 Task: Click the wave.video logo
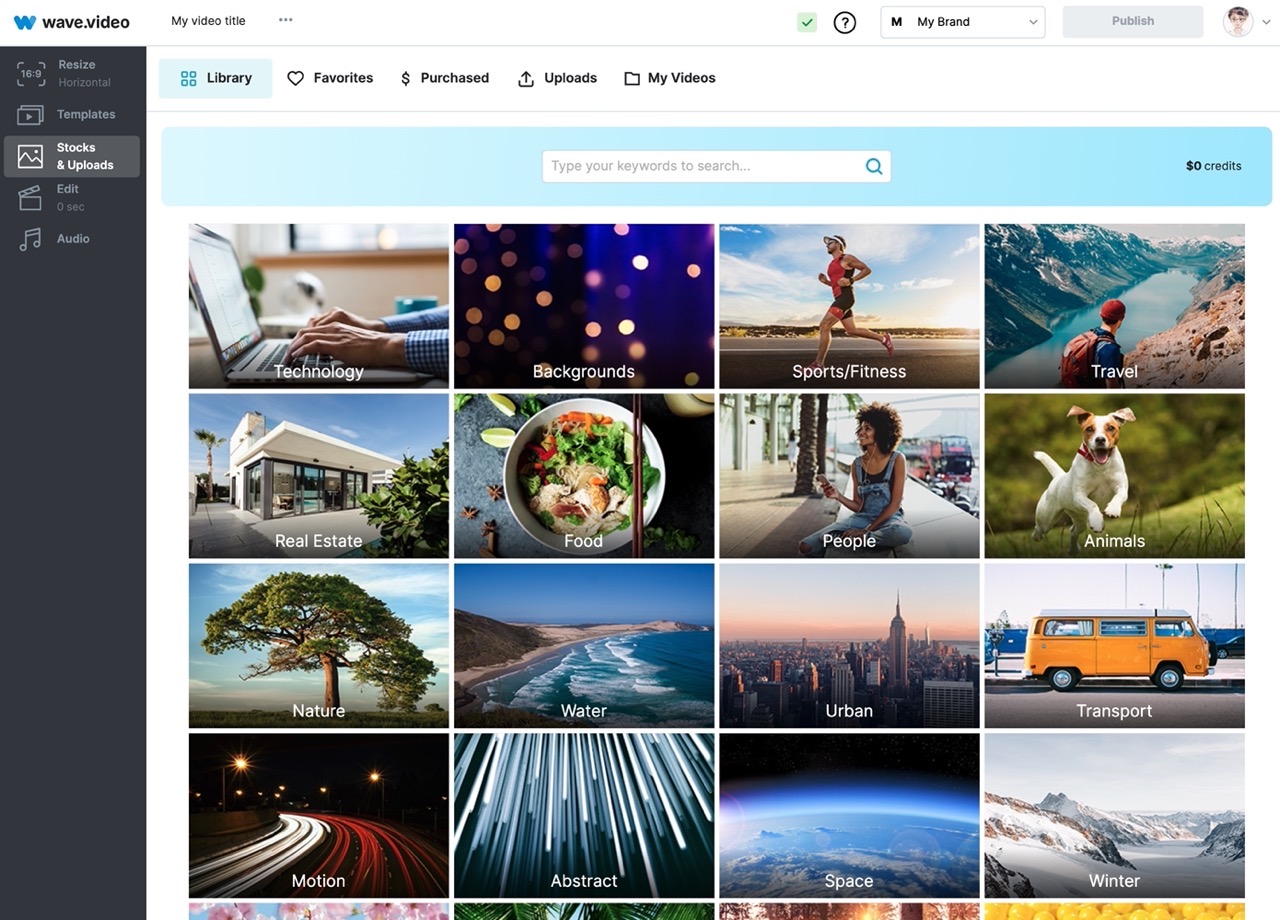[71, 22]
